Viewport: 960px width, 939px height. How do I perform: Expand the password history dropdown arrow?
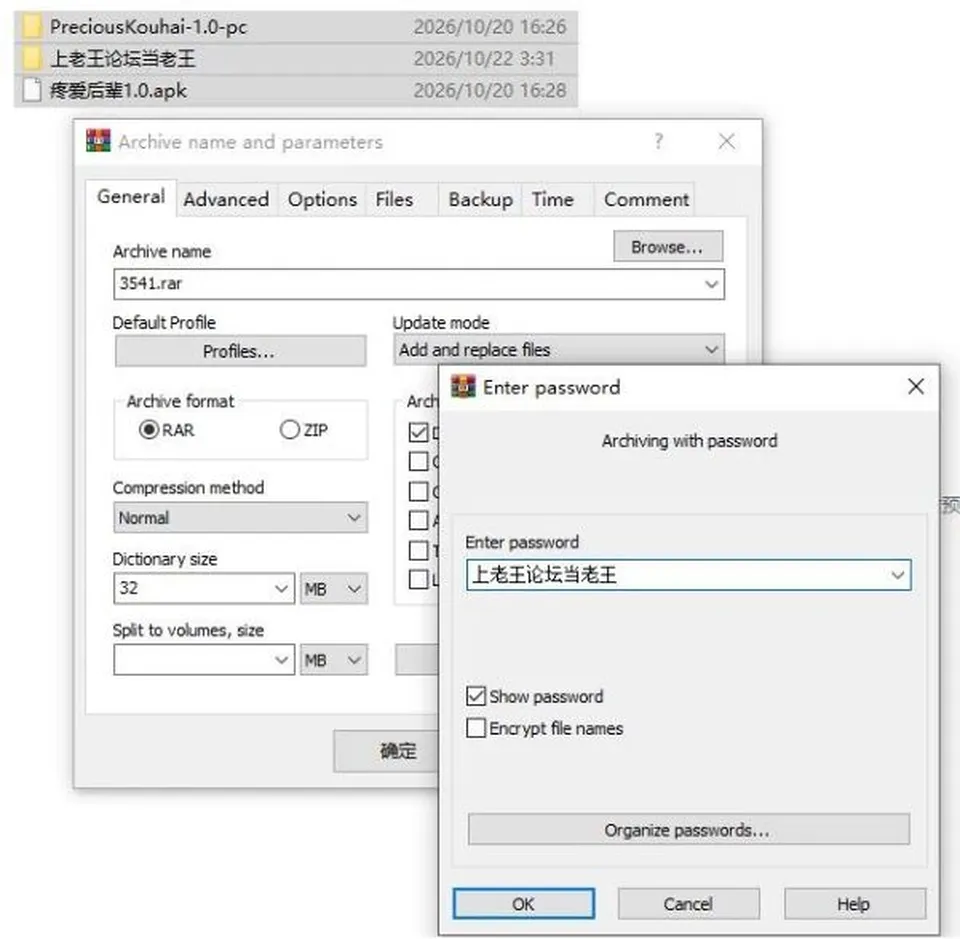898,575
